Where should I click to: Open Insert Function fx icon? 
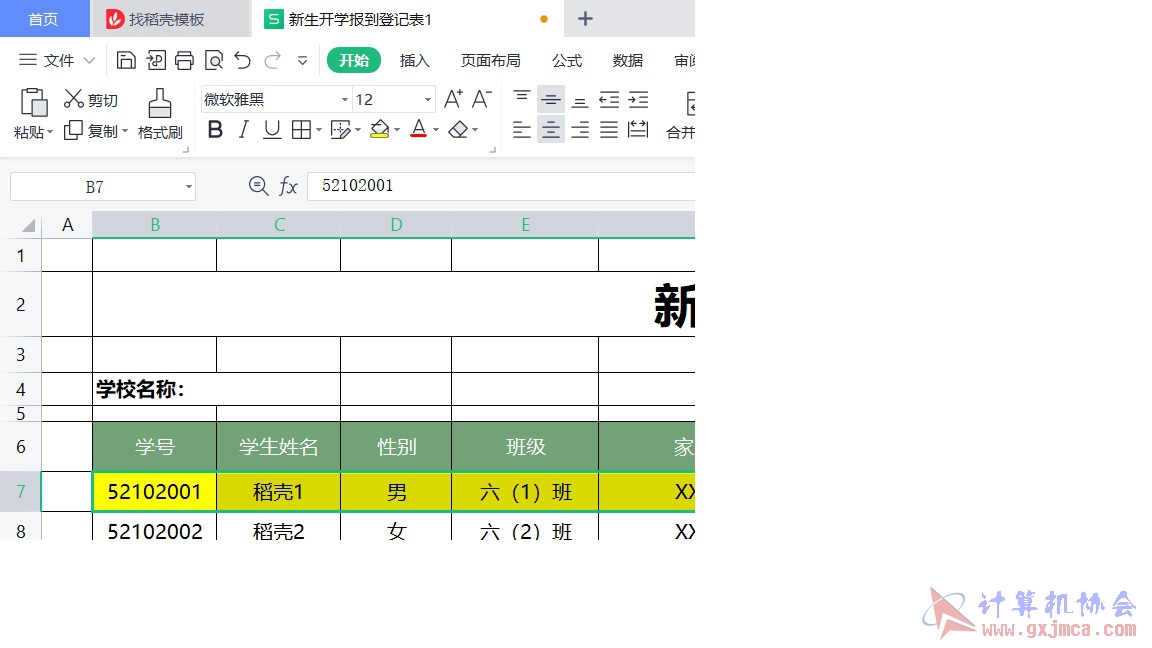[288, 186]
